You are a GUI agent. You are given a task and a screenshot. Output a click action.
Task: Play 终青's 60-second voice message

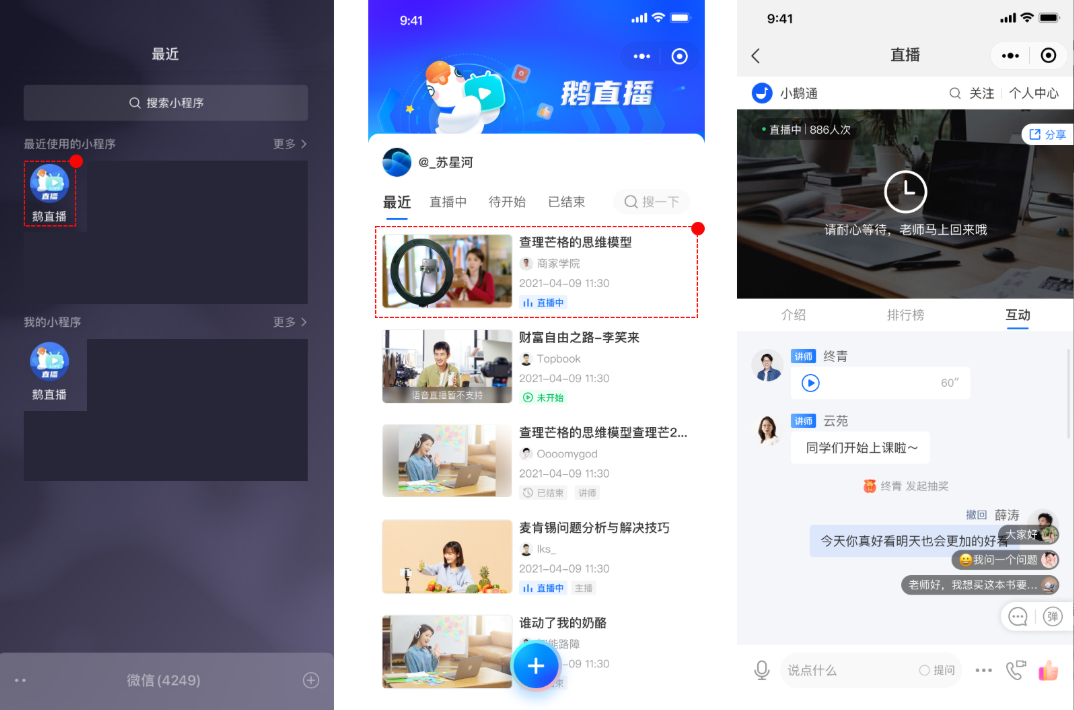(x=810, y=383)
